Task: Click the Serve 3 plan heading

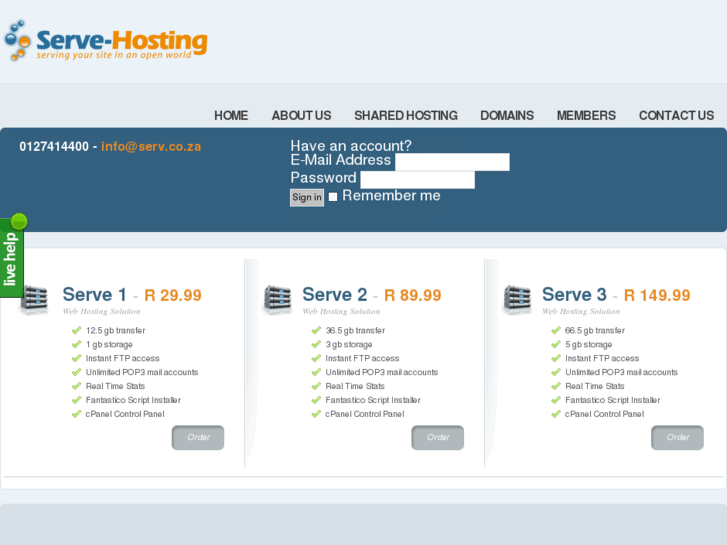Action: (574, 295)
